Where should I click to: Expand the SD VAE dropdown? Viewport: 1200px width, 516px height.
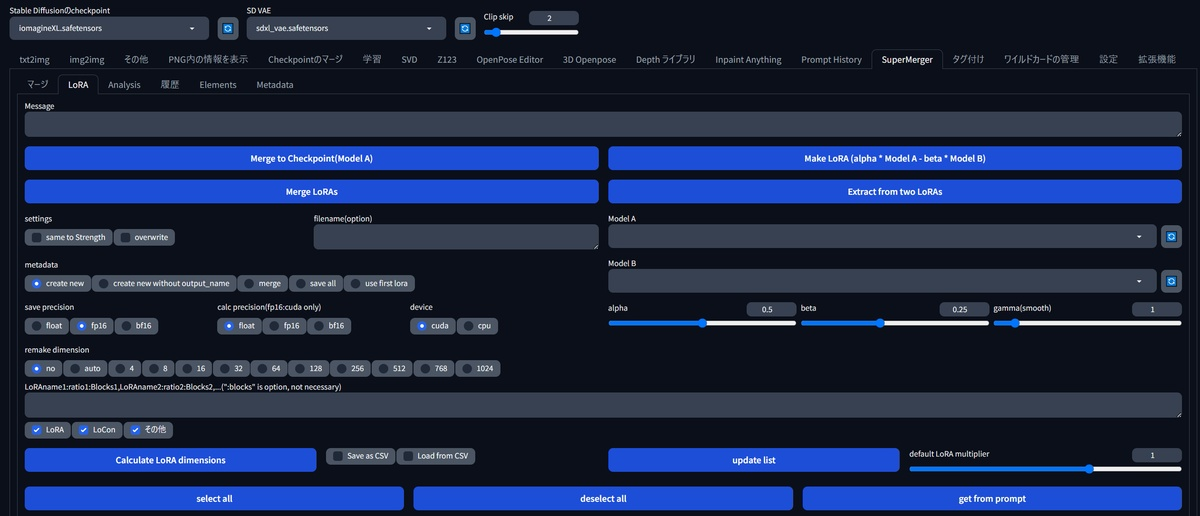(x=346, y=28)
